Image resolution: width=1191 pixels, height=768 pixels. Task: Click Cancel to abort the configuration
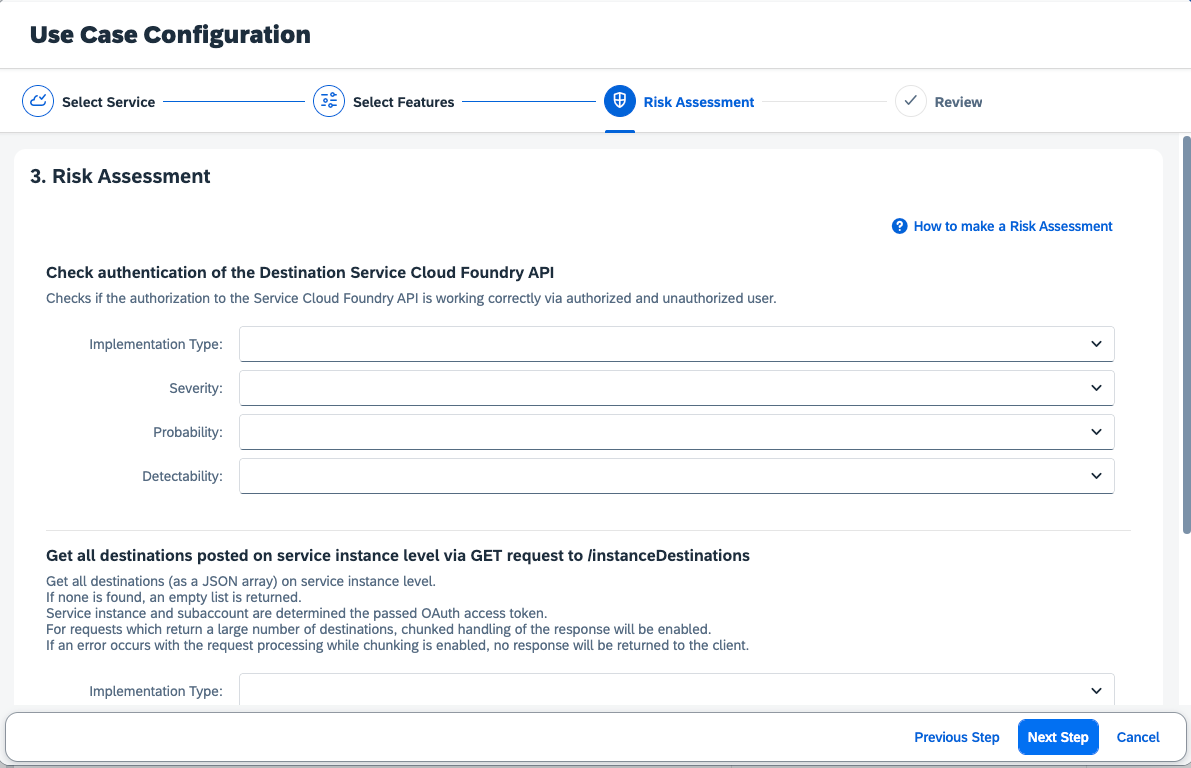point(1137,737)
